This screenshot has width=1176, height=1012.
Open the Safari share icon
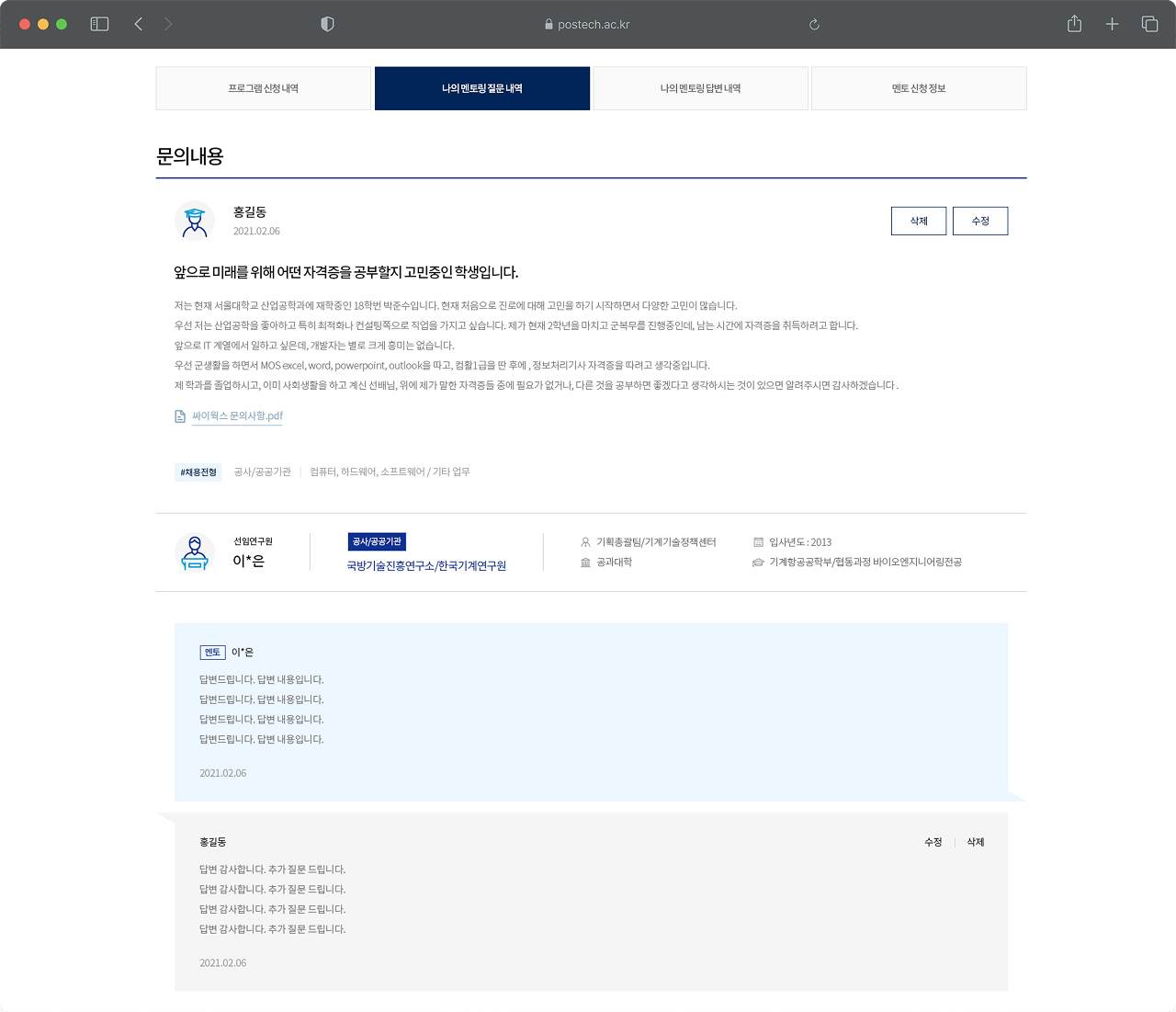tap(1074, 24)
